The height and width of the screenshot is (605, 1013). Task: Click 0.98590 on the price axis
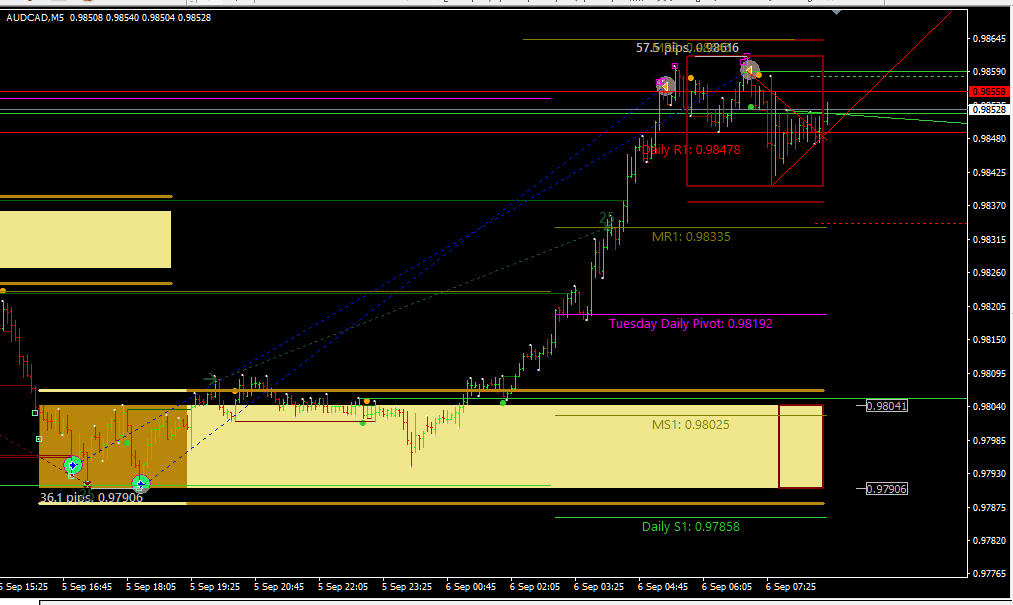tap(989, 72)
